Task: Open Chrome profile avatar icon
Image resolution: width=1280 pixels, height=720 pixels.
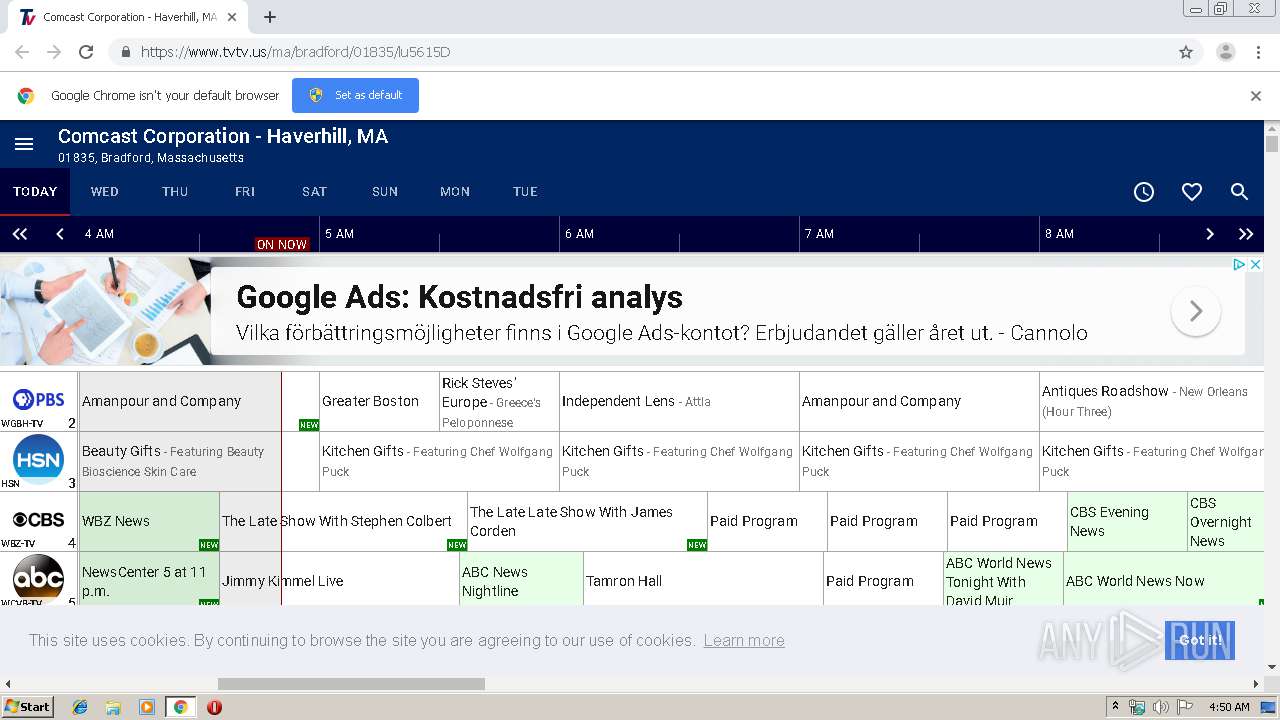Action: [1225, 52]
